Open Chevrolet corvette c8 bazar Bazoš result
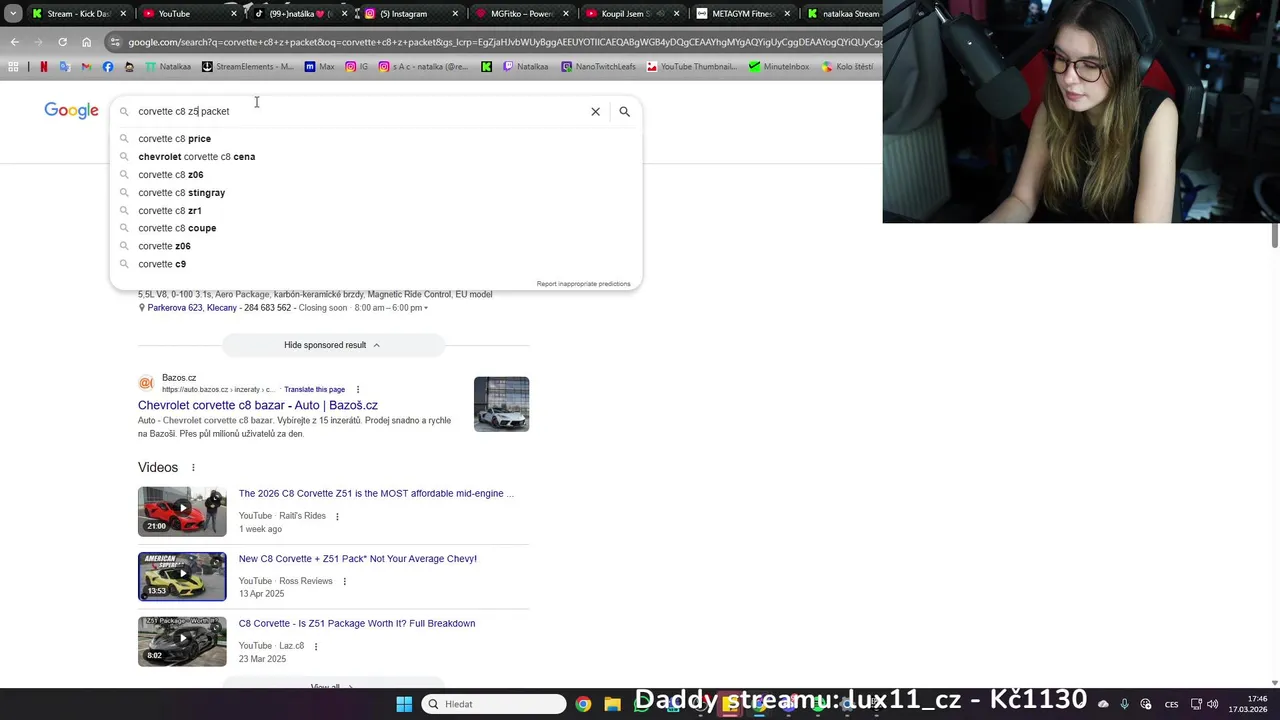Screen dimensions: 1280x720 point(258,405)
